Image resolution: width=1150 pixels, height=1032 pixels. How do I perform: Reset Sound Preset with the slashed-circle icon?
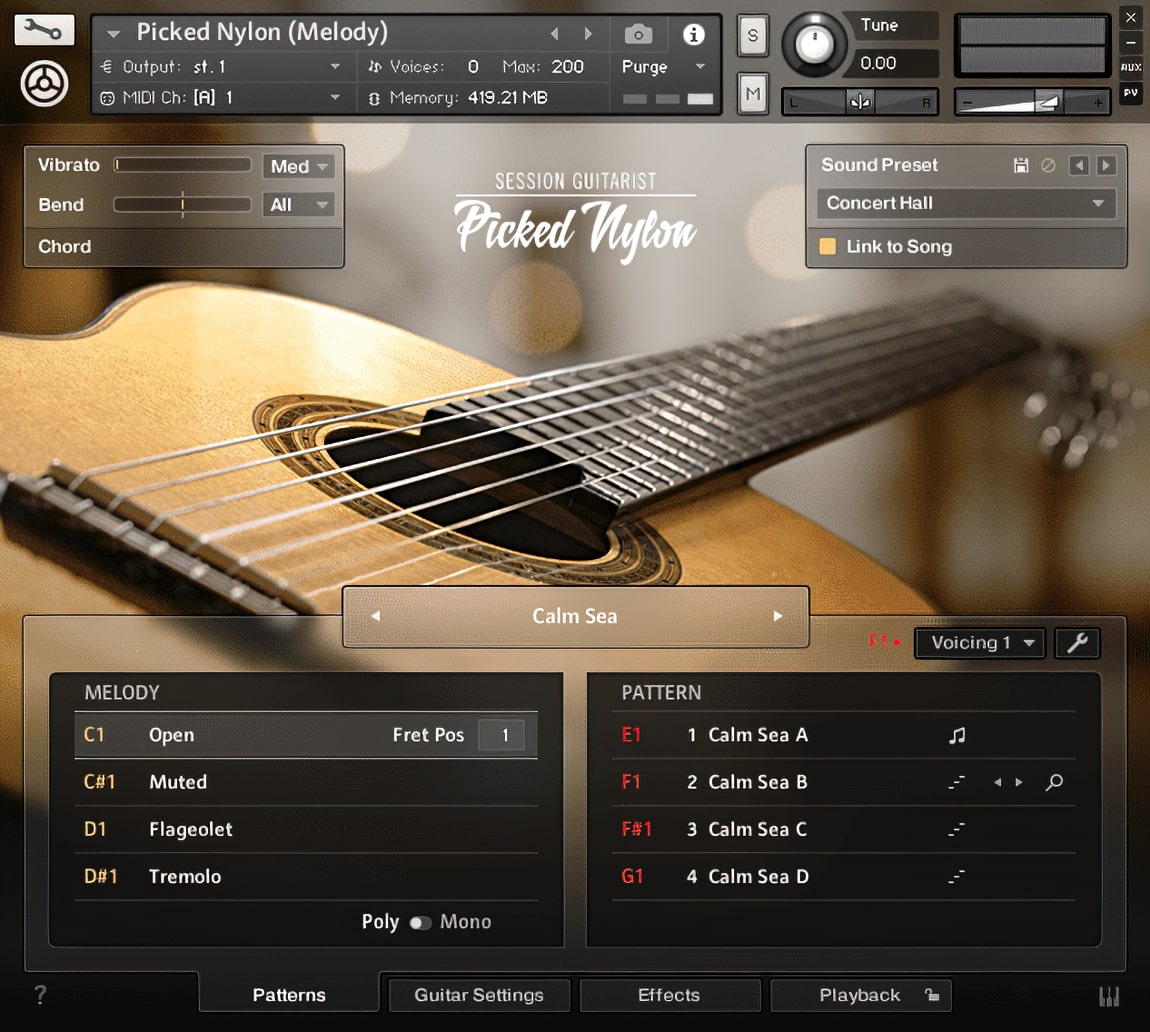tap(1048, 165)
